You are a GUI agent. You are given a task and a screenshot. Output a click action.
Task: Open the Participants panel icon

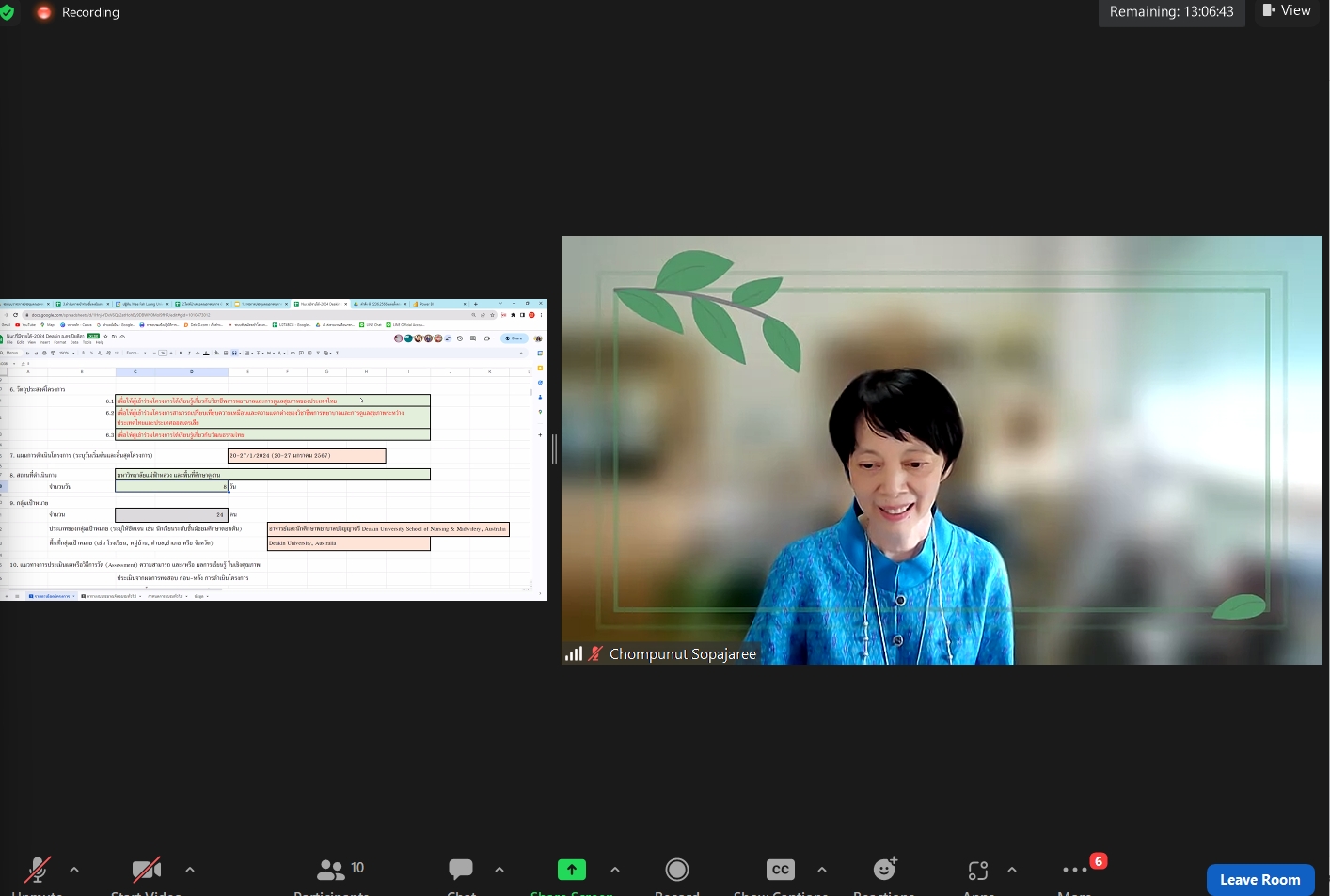pyautogui.click(x=331, y=870)
